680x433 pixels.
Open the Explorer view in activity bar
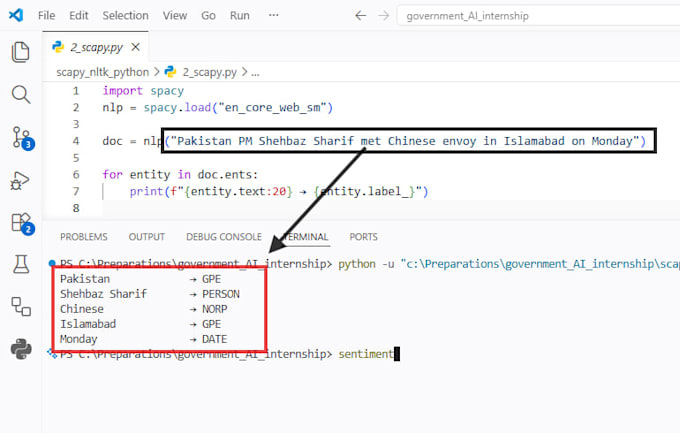(x=20, y=52)
